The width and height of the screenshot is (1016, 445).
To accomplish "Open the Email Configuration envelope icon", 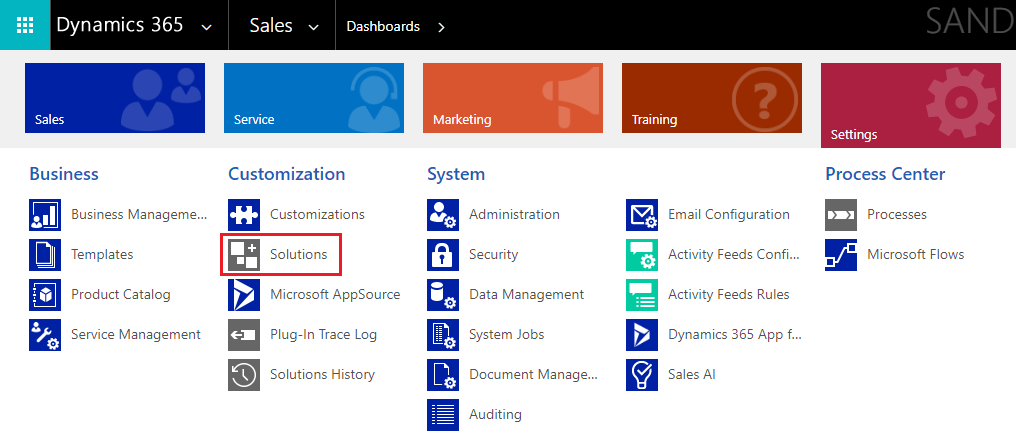I will coord(641,214).
